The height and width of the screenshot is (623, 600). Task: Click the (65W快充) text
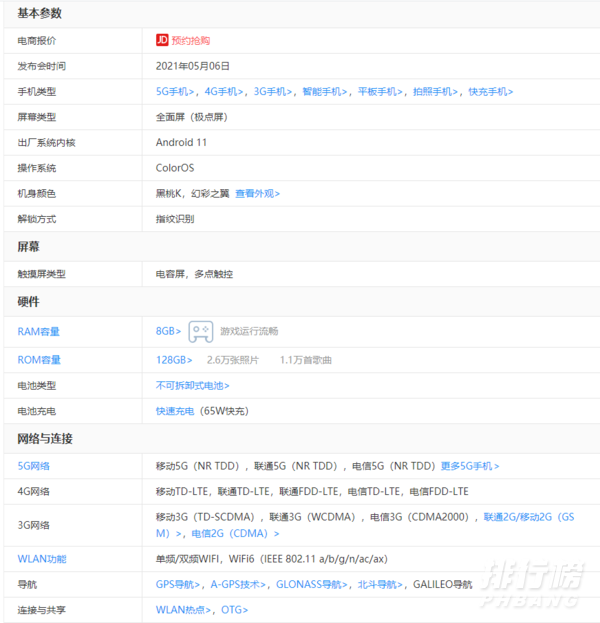click(224, 411)
